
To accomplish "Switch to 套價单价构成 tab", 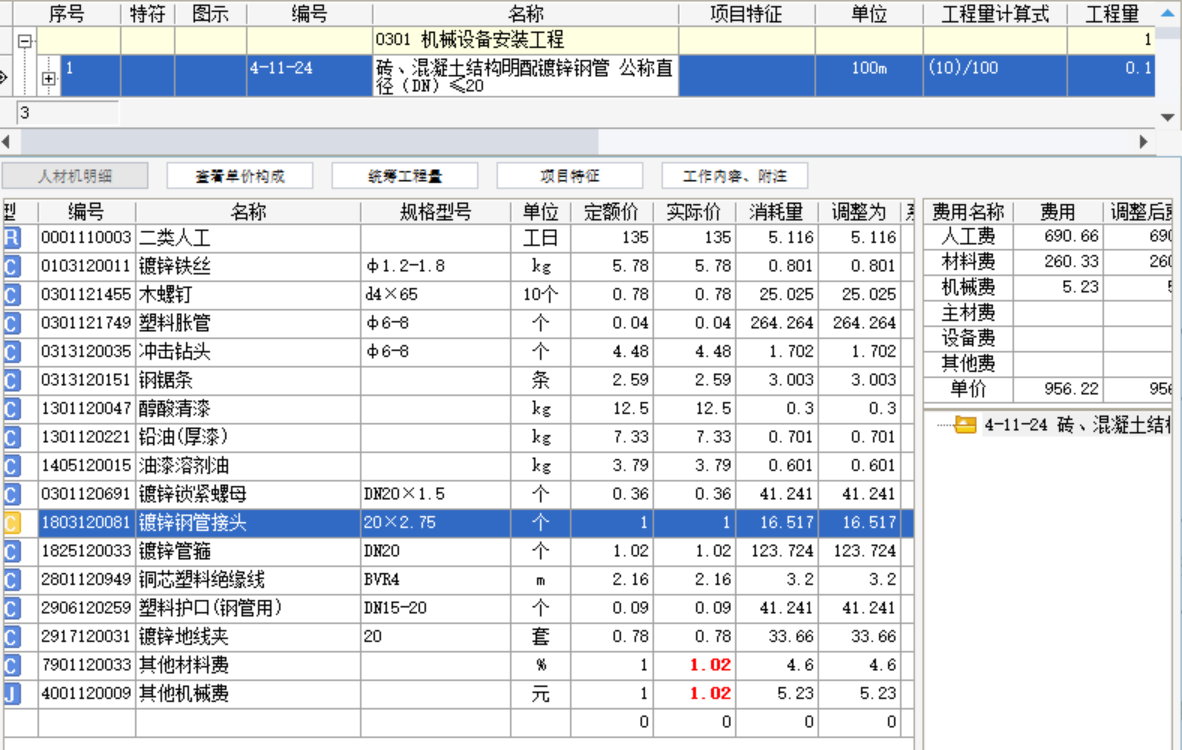I will coord(240,176).
